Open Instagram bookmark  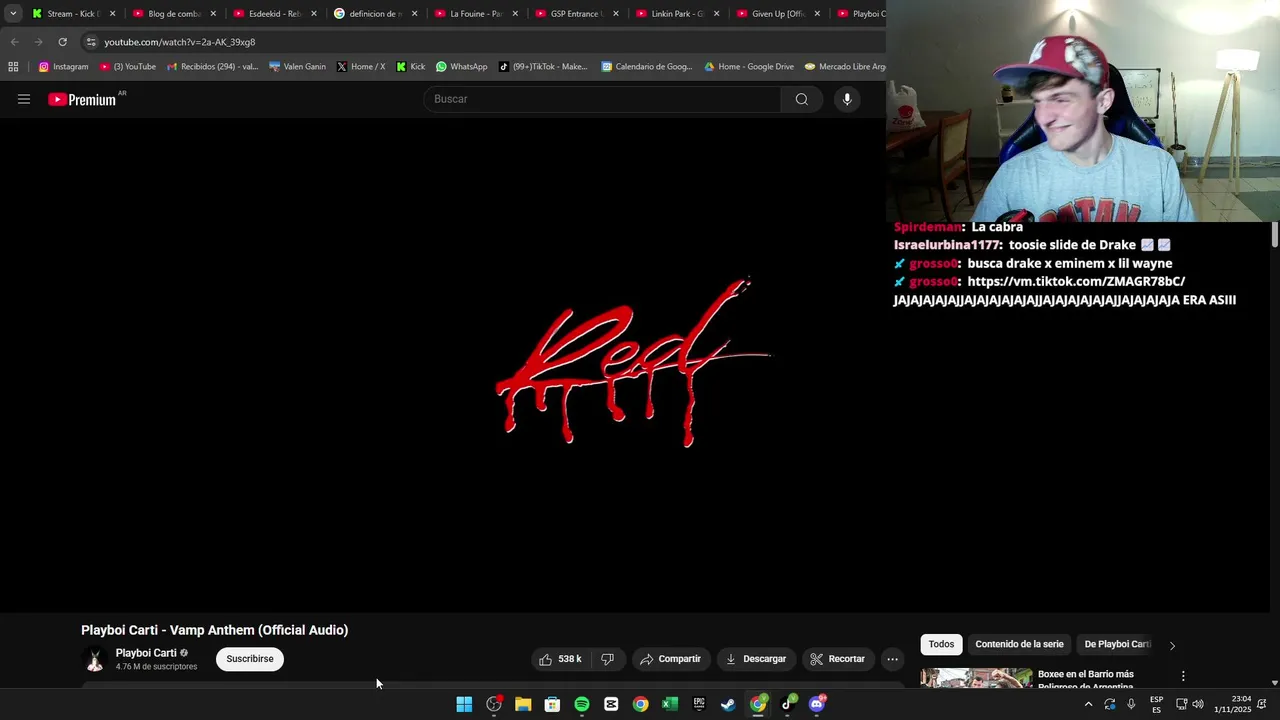coord(63,67)
